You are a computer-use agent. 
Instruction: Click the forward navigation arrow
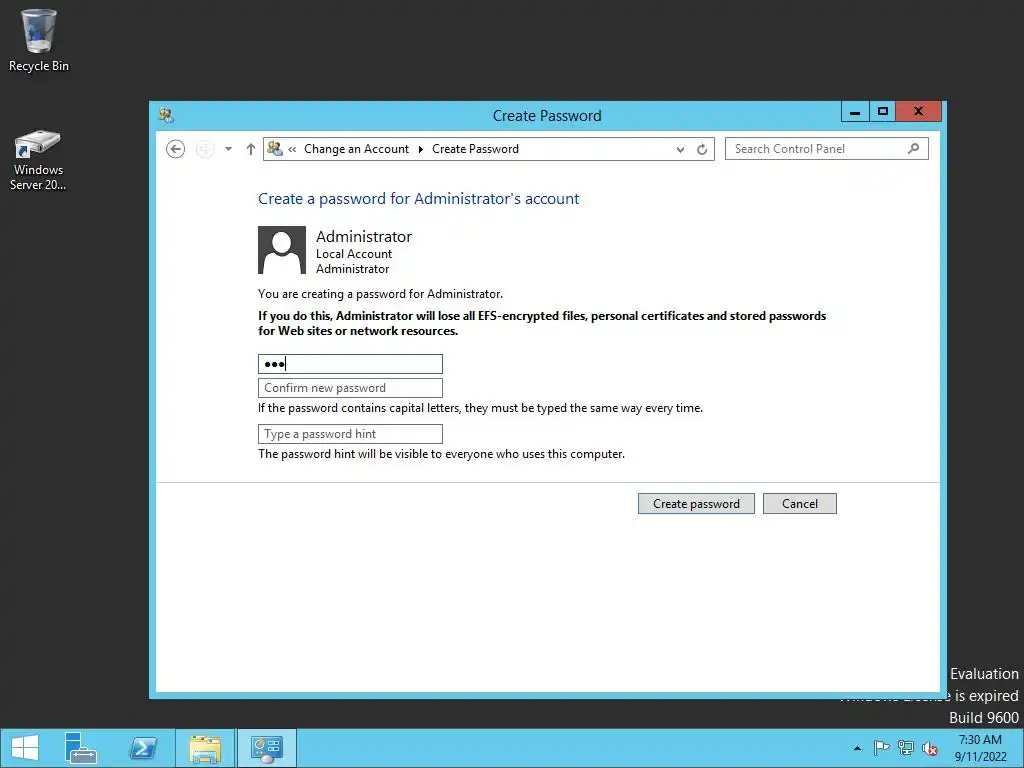[x=205, y=149]
